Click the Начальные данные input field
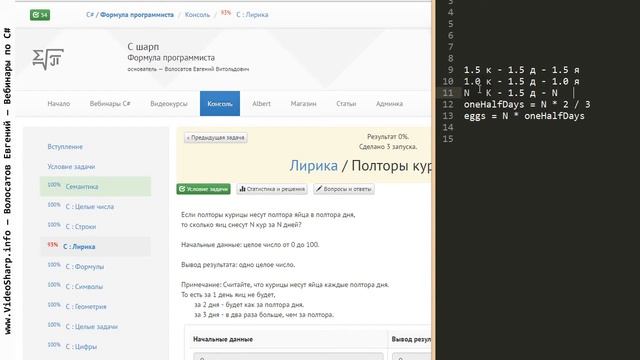Screen dimensions: 640x360 (x=288, y=356)
